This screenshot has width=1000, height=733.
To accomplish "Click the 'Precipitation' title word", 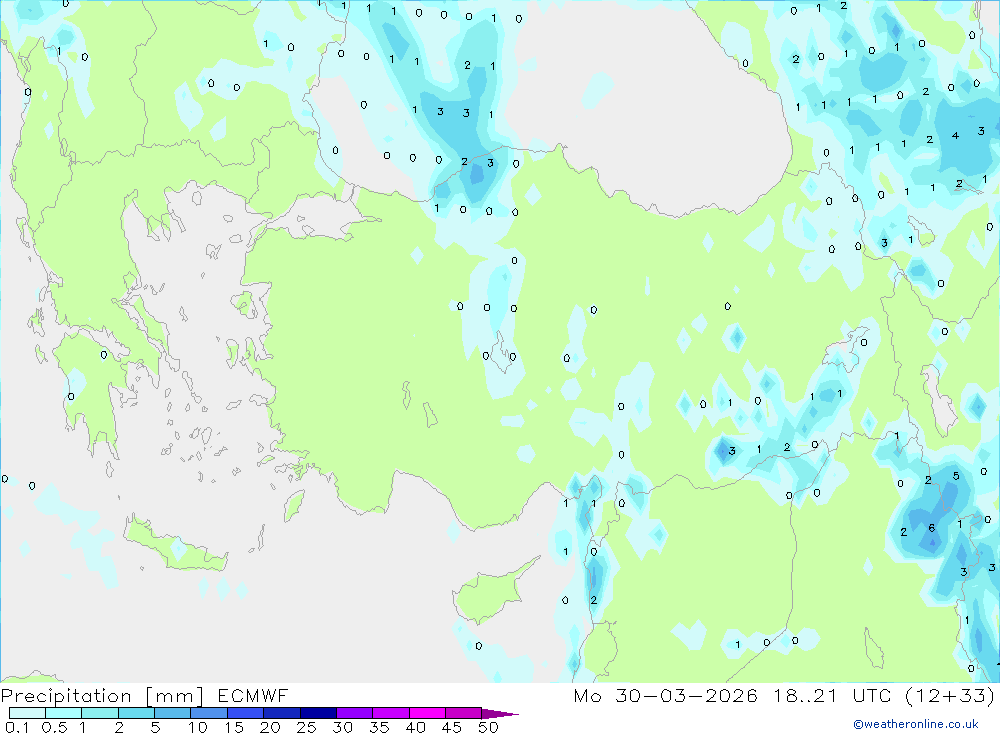I will click(x=66, y=696).
